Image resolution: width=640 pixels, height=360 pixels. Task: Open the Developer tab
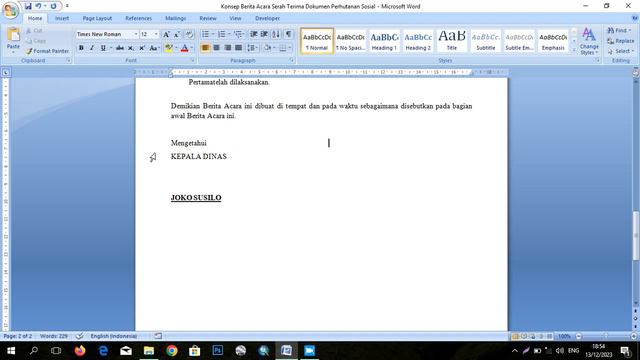pyautogui.click(x=267, y=18)
